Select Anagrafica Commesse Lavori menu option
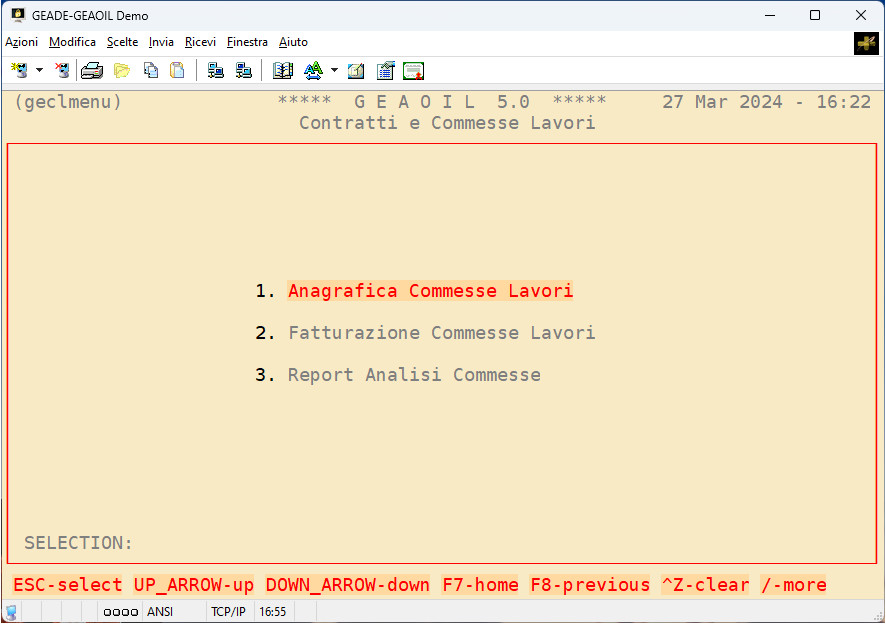 [x=430, y=291]
